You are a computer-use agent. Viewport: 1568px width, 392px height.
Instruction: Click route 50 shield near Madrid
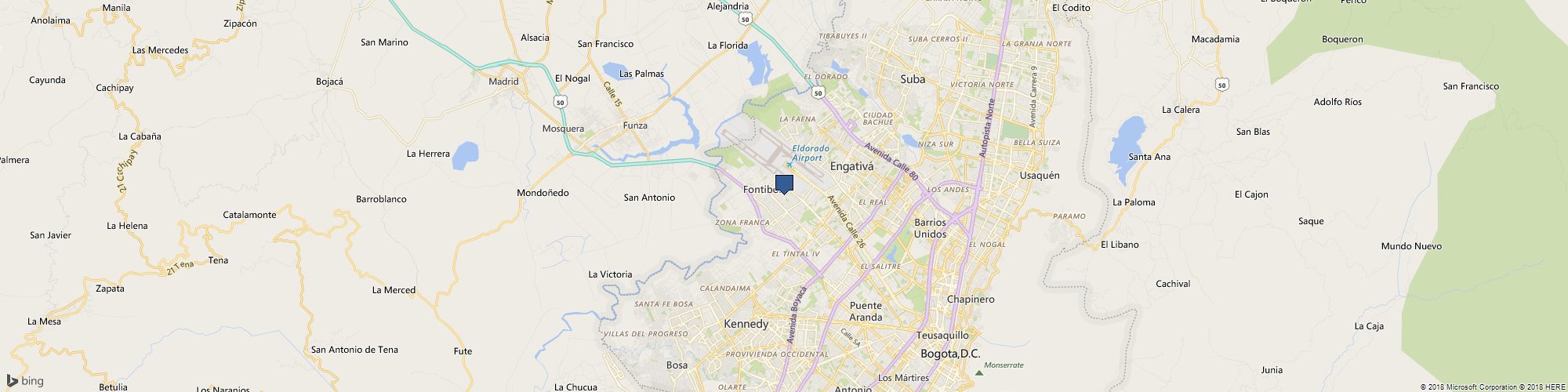tap(559, 102)
